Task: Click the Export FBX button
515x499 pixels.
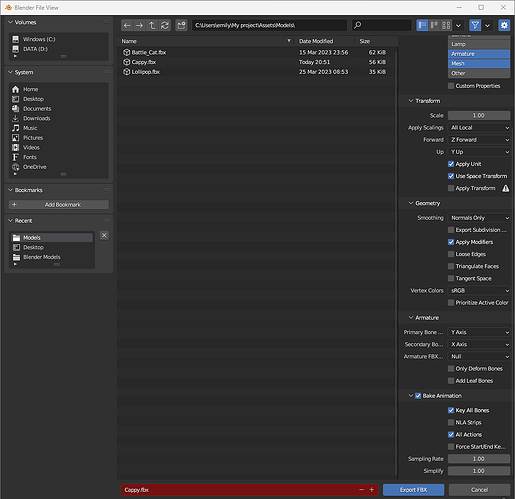Action: coord(413,490)
